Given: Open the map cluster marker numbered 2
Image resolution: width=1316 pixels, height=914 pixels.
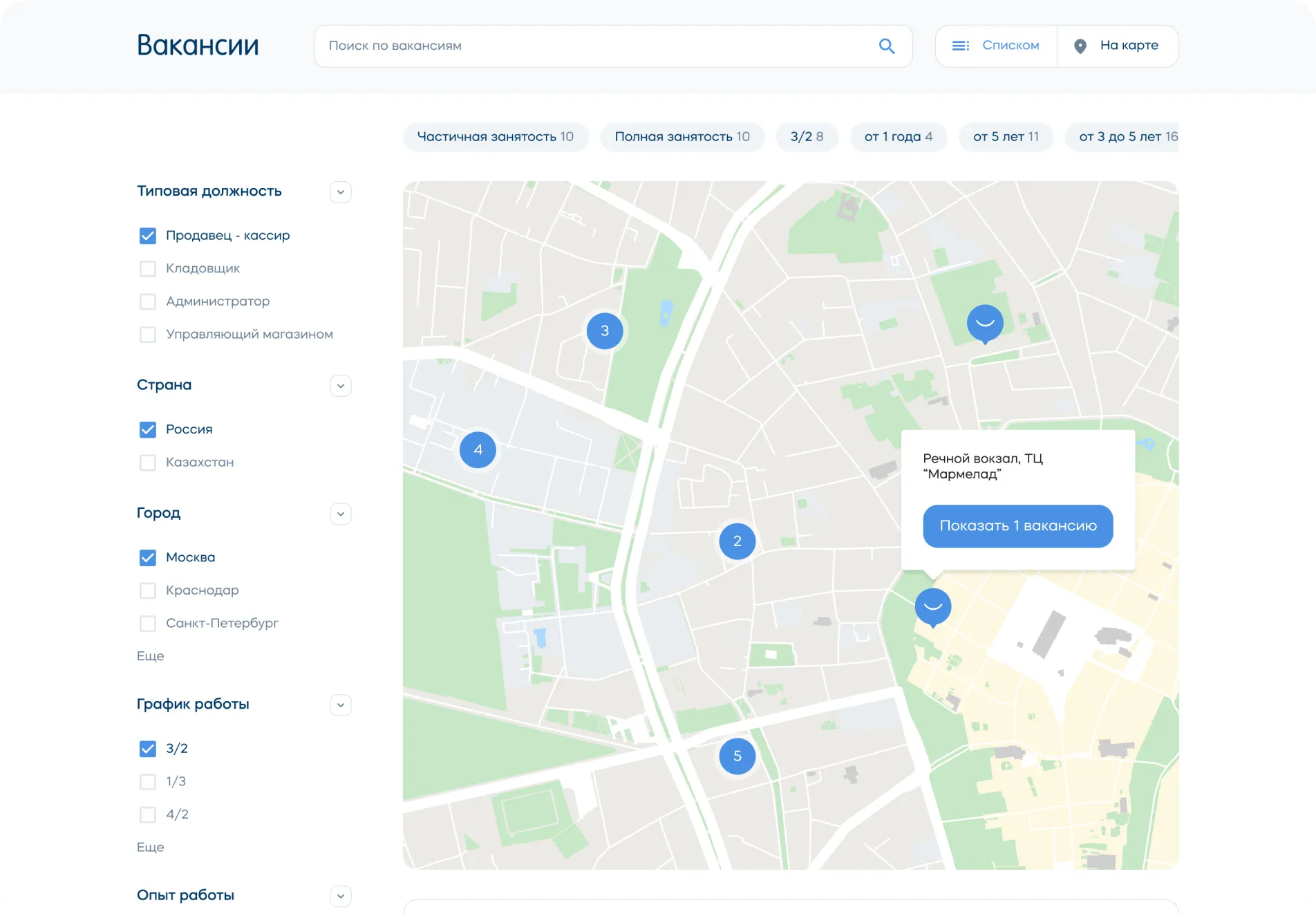Looking at the screenshot, I should (737, 541).
